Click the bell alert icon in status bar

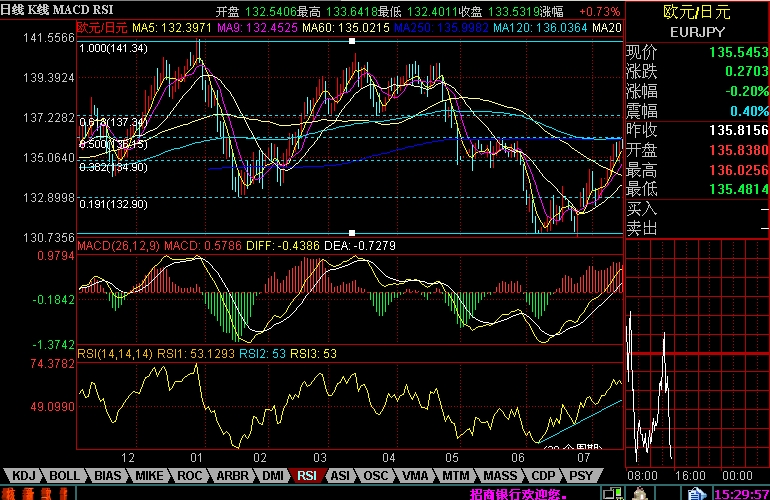[x=640, y=493]
